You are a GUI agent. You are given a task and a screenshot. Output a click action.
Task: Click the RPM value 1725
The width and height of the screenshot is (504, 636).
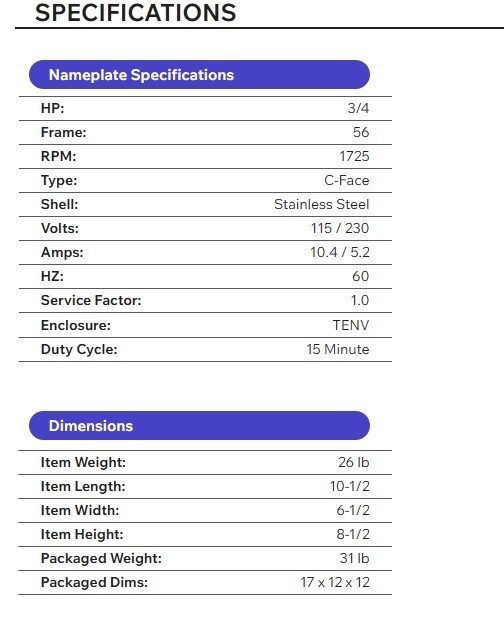click(x=354, y=156)
